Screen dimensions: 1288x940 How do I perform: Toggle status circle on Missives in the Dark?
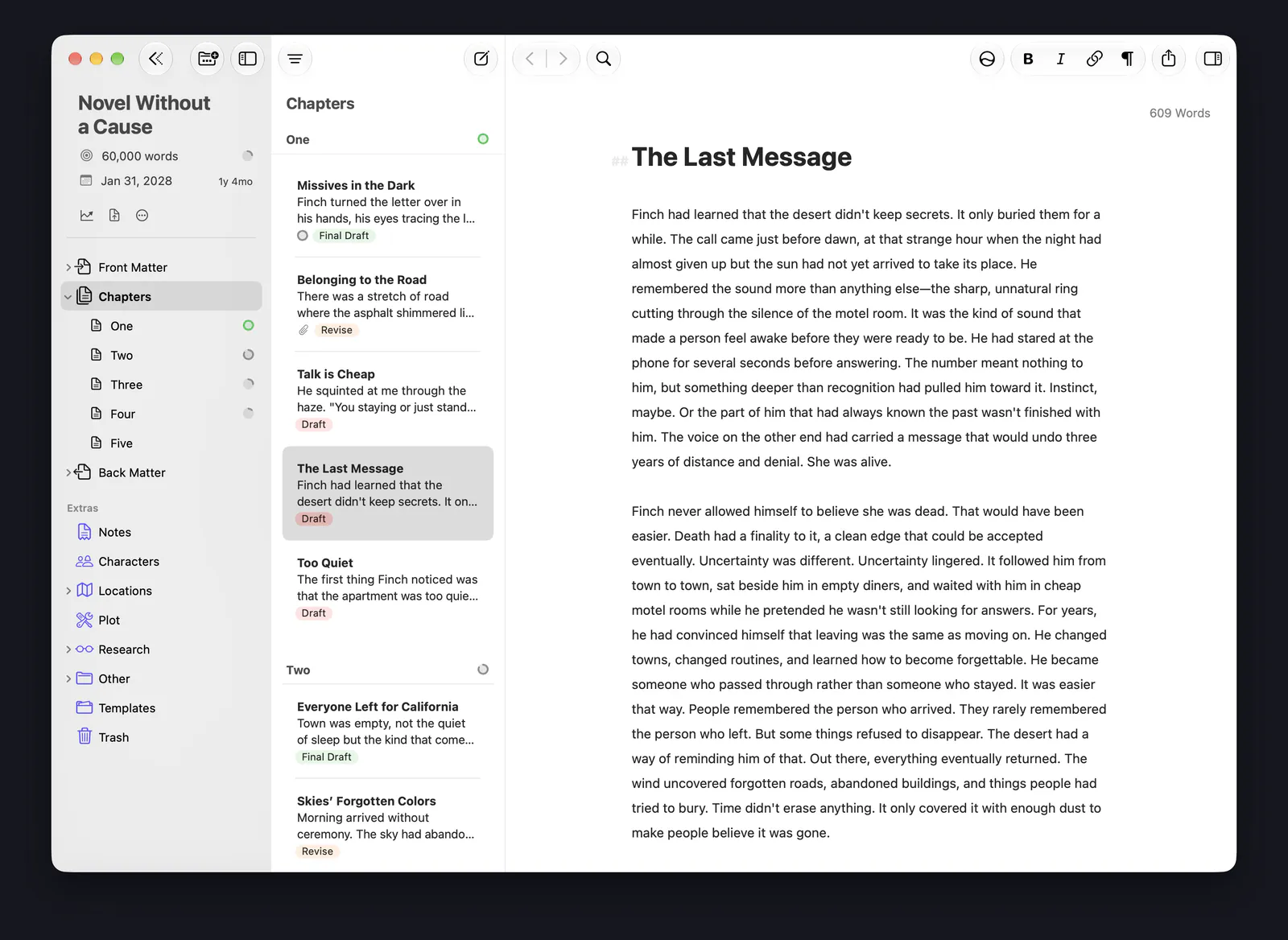[x=303, y=236]
